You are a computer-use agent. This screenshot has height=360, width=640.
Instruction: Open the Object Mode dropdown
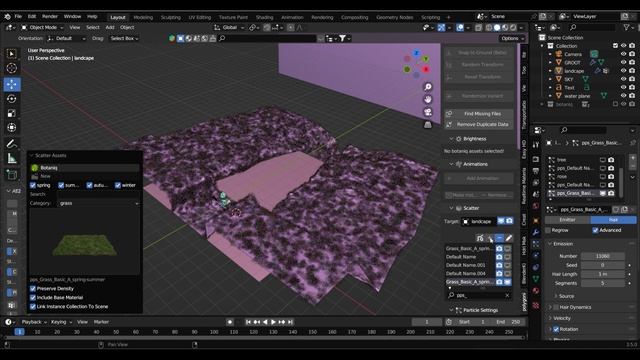tap(42, 27)
